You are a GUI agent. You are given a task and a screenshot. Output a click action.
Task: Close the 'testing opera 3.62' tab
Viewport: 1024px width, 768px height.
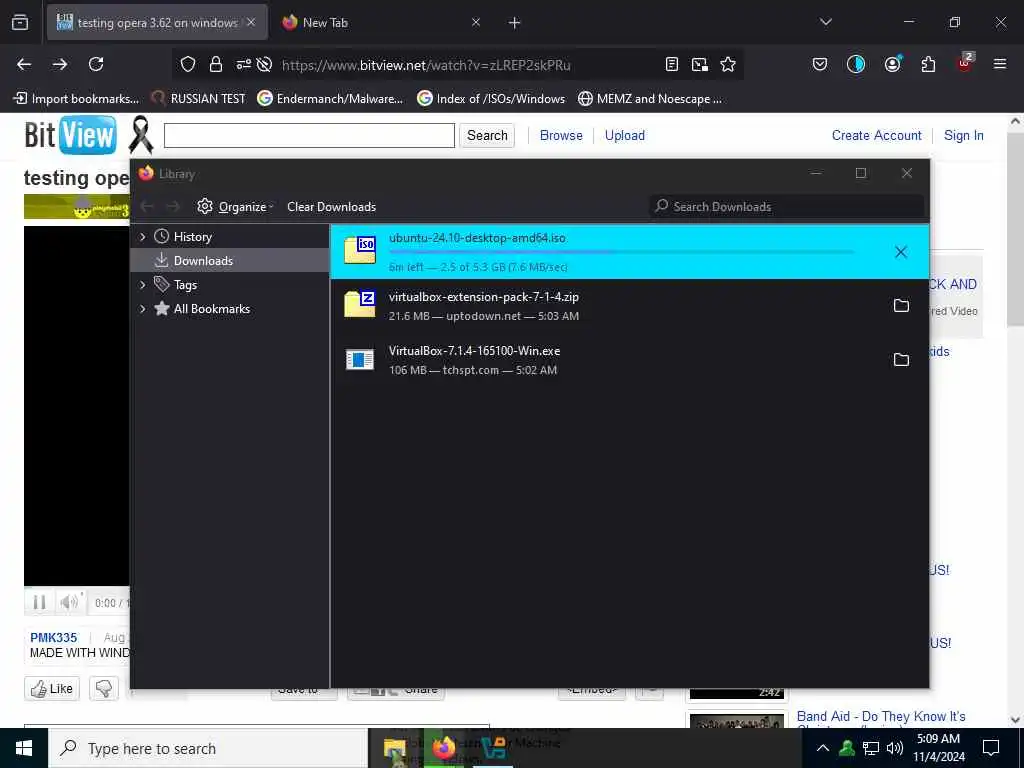(x=251, y=22)
